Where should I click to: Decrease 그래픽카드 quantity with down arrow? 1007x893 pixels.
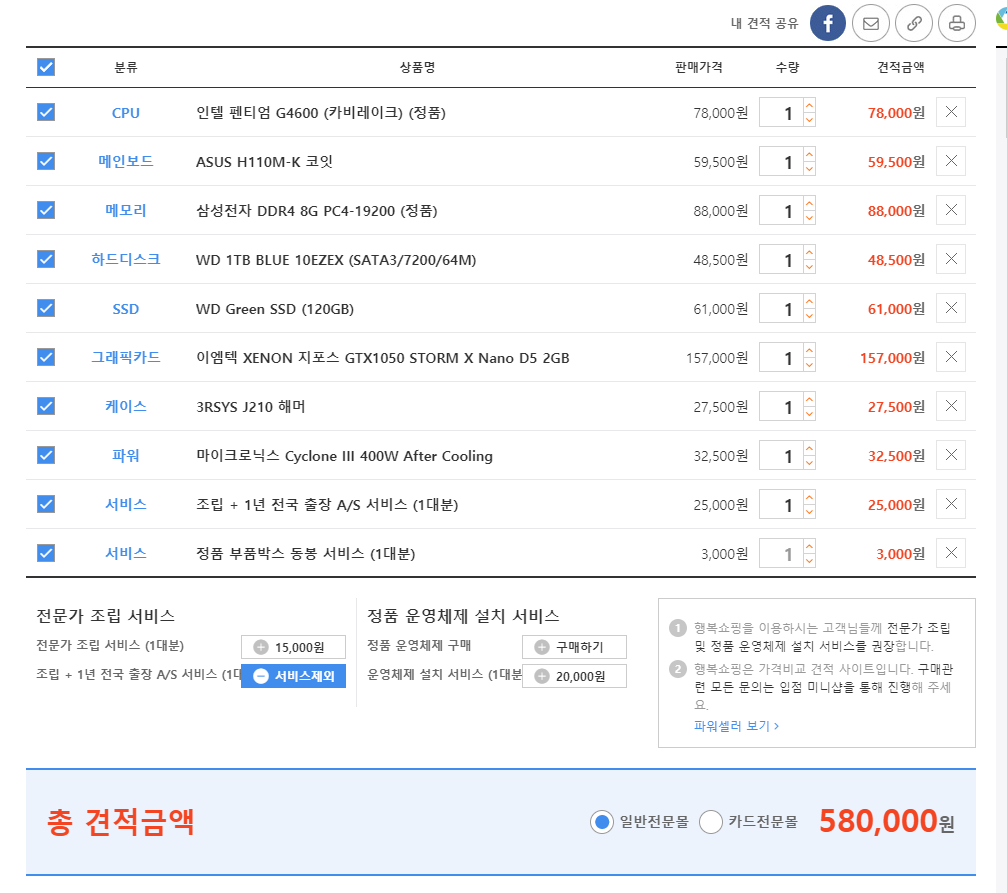point(809,364)
